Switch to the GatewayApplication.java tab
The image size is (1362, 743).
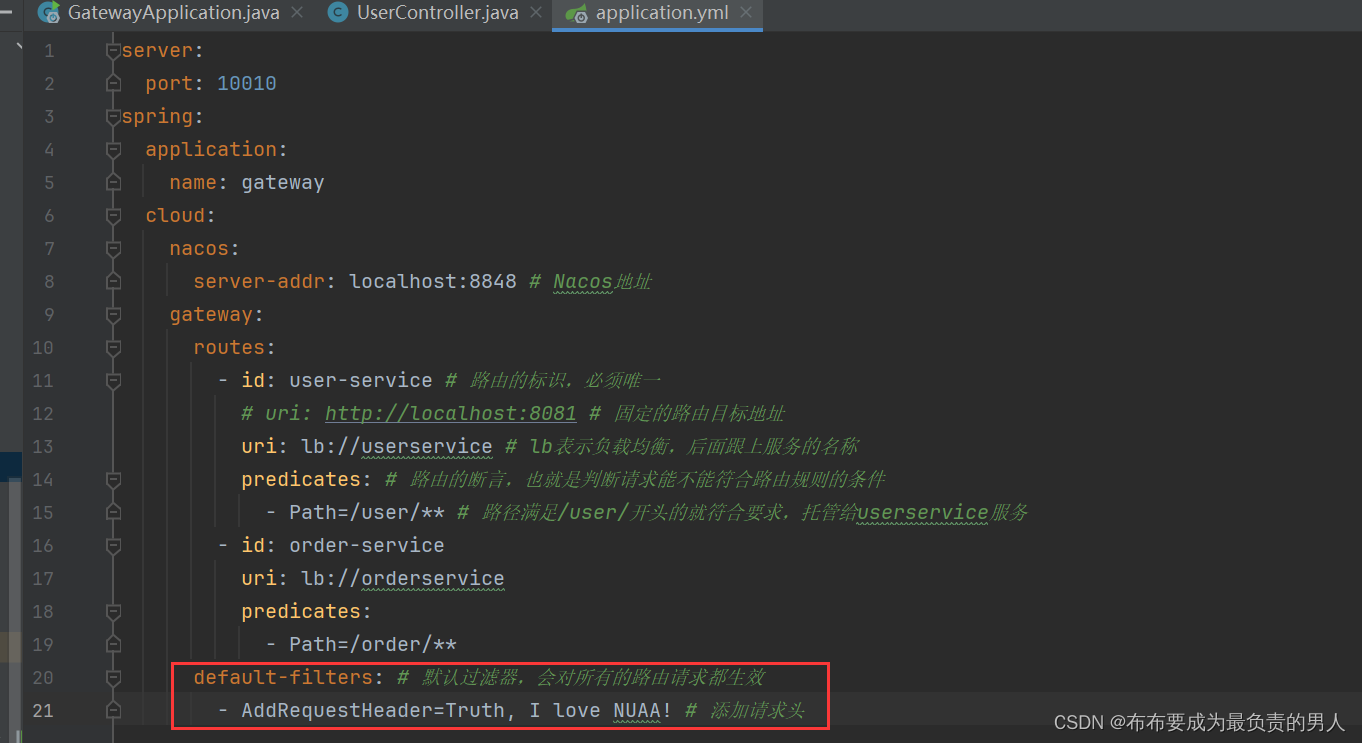pyautogui.click(x=174, y=14)
